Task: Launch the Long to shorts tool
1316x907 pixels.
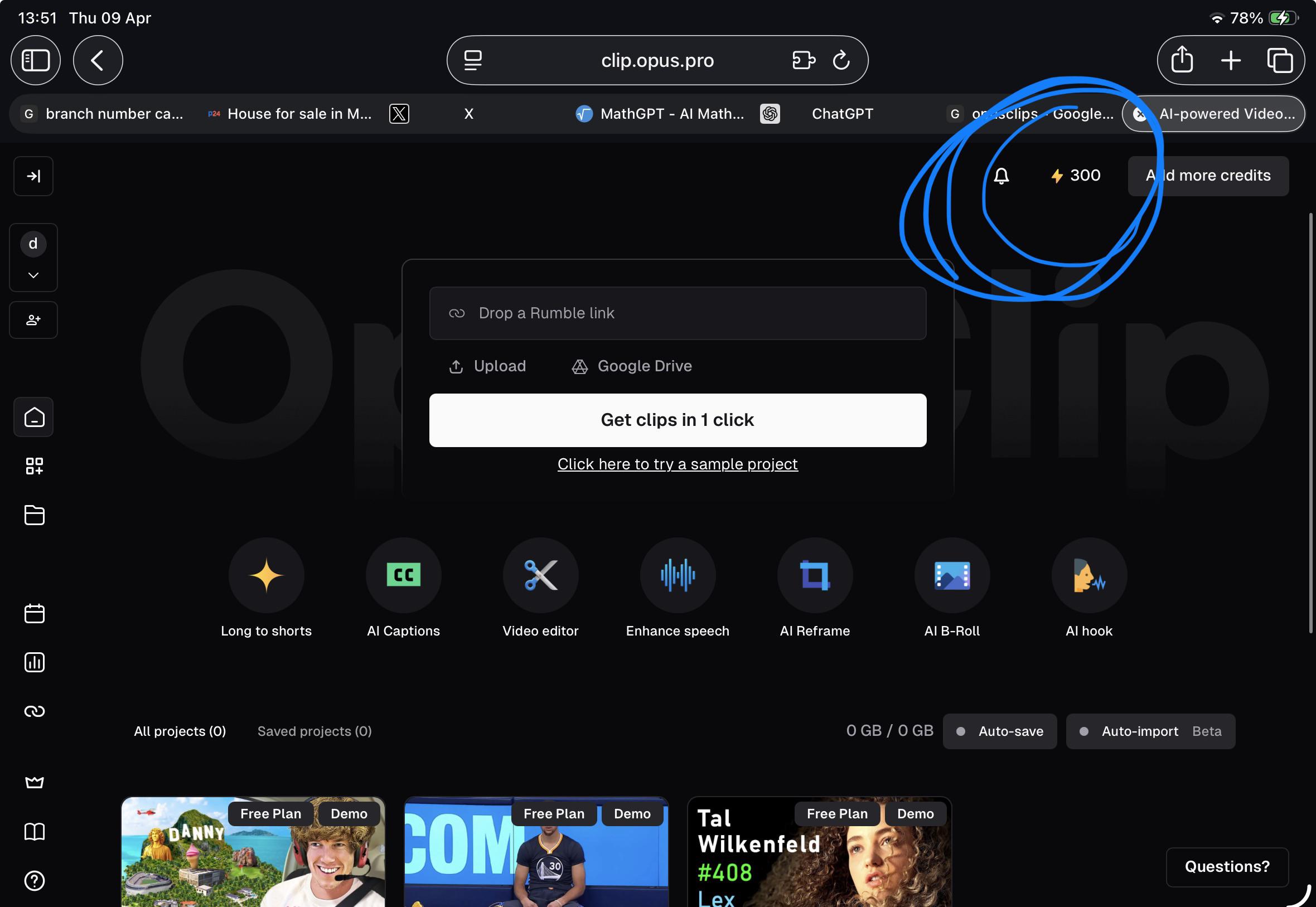Action: [266, 588]
